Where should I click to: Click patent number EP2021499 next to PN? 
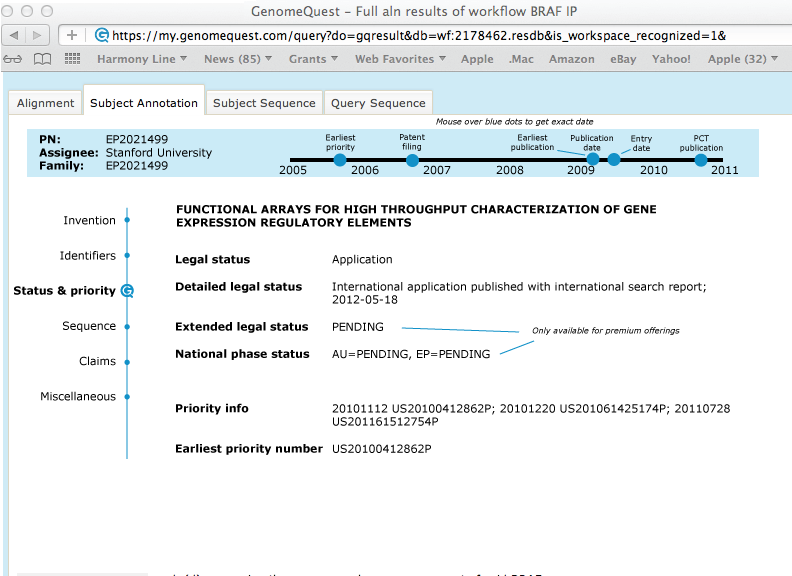137,139
